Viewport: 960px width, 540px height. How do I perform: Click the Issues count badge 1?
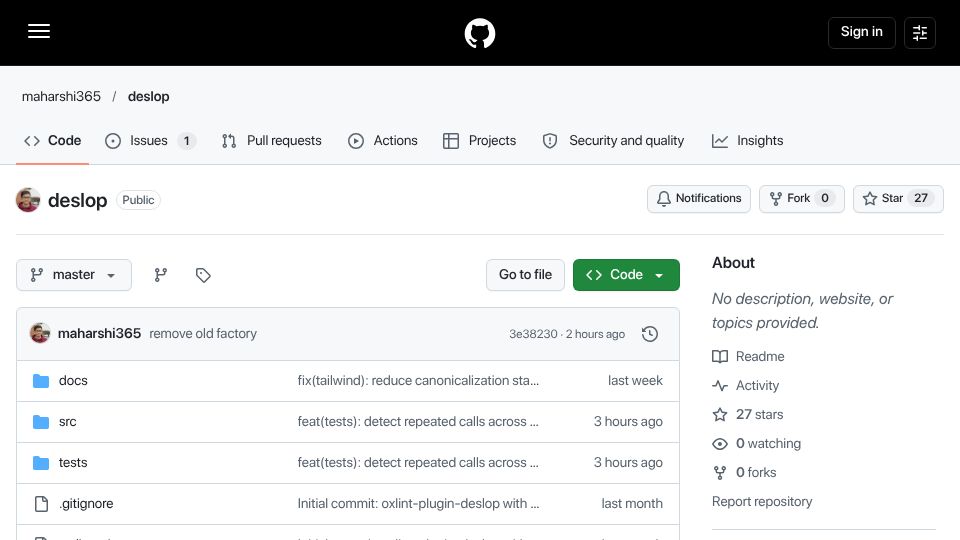(x=187, y=141)
